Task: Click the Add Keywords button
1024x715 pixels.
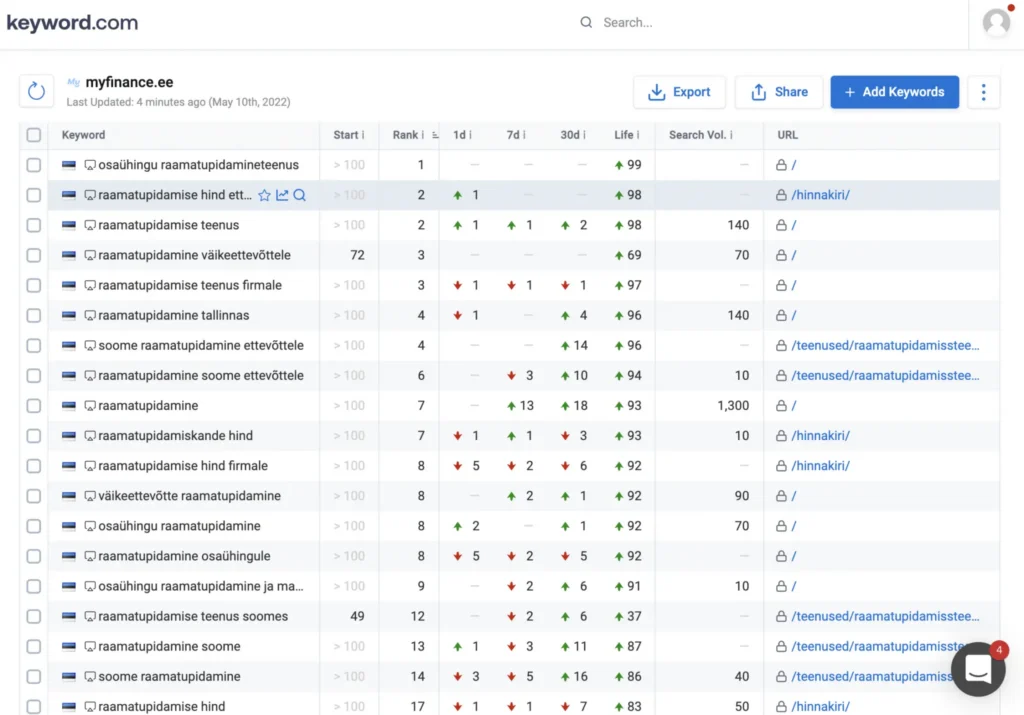Action: click(x=894, y=92)
